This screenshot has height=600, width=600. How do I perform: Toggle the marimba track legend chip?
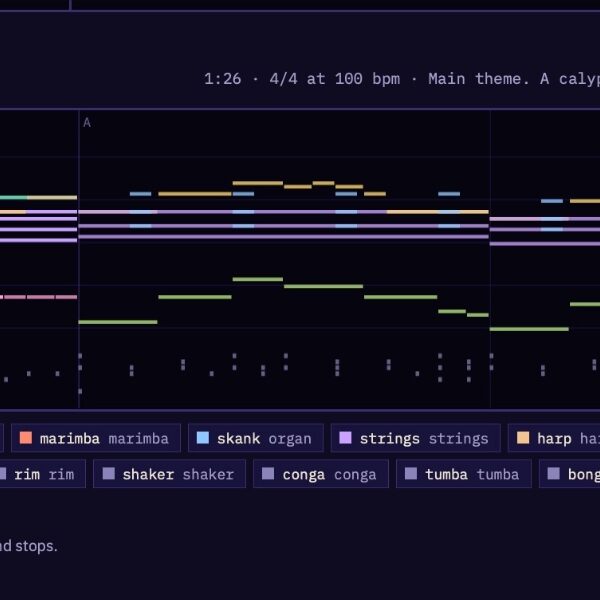(96, 438)
